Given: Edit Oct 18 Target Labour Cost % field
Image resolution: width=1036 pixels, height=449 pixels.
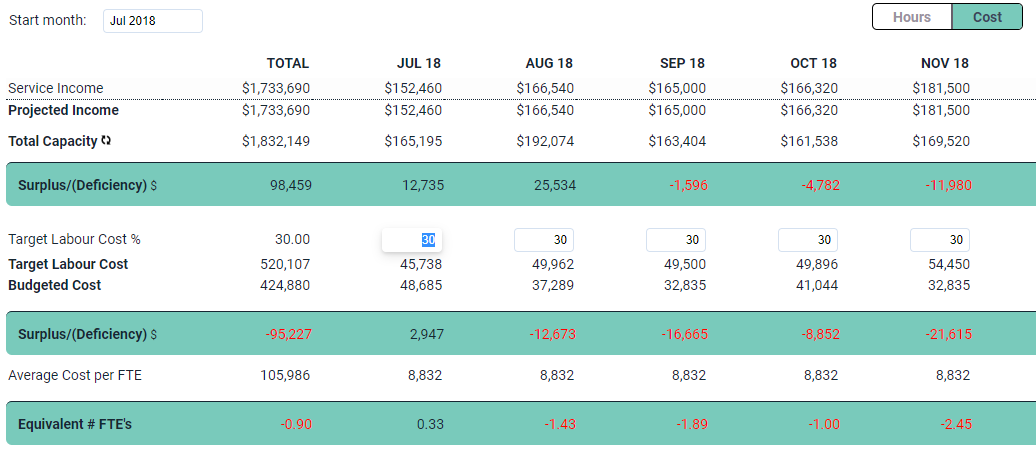Looking at the screenshot, I should [x=808, y=240].
